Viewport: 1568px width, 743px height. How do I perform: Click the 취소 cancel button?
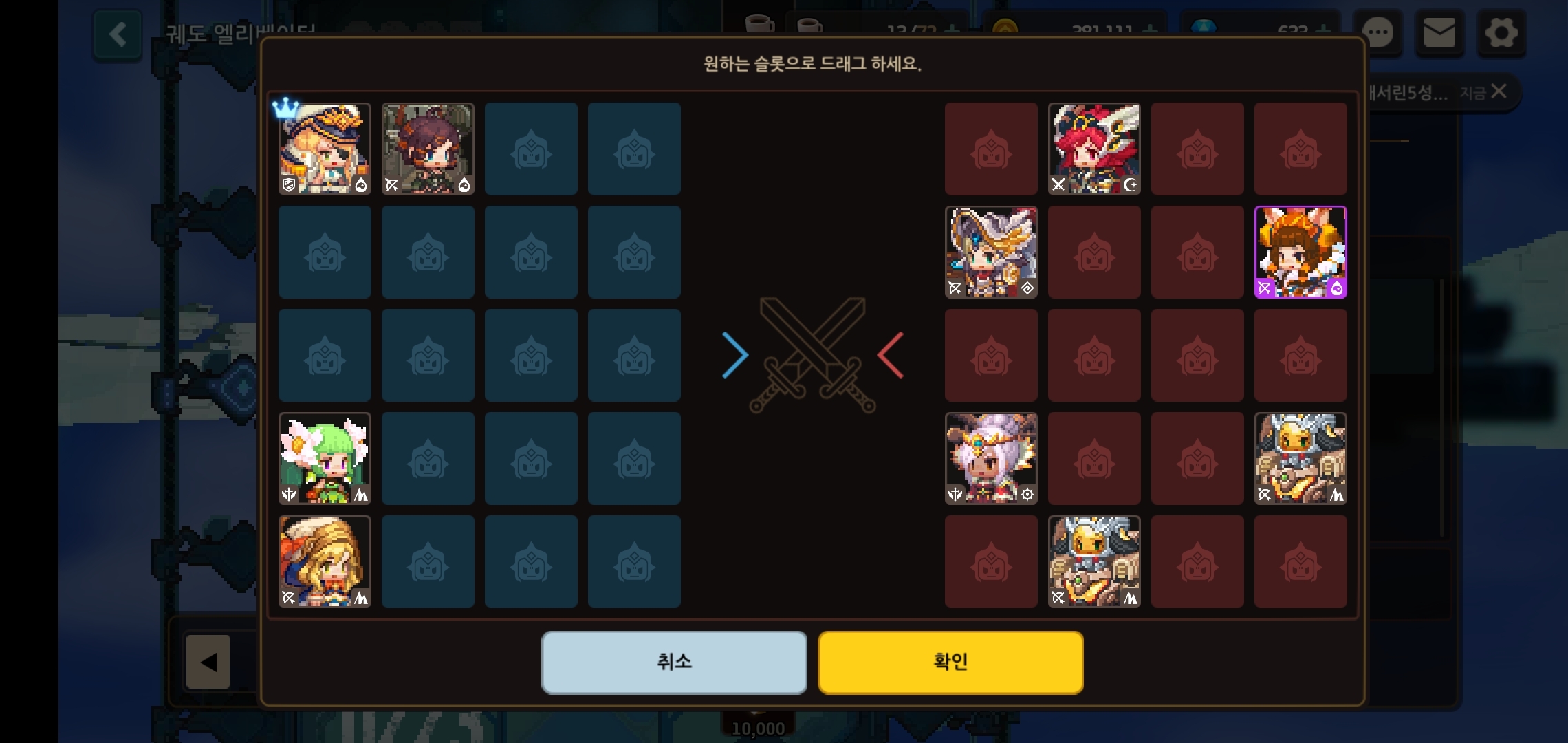674,662
